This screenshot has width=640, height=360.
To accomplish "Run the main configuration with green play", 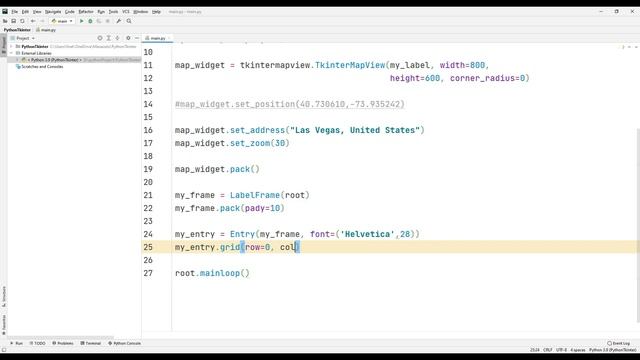I will point(81,21).
